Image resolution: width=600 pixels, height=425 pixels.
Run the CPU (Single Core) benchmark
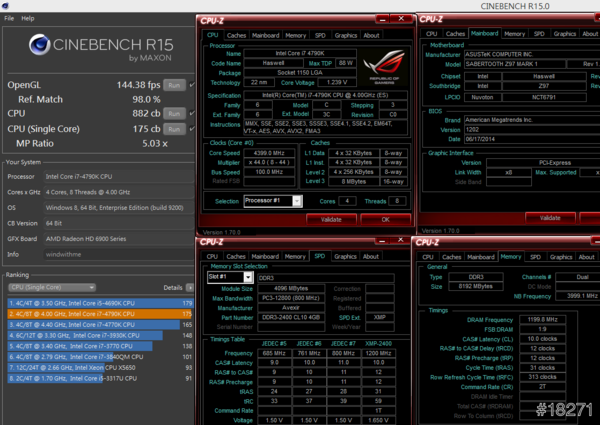(174, 128)
